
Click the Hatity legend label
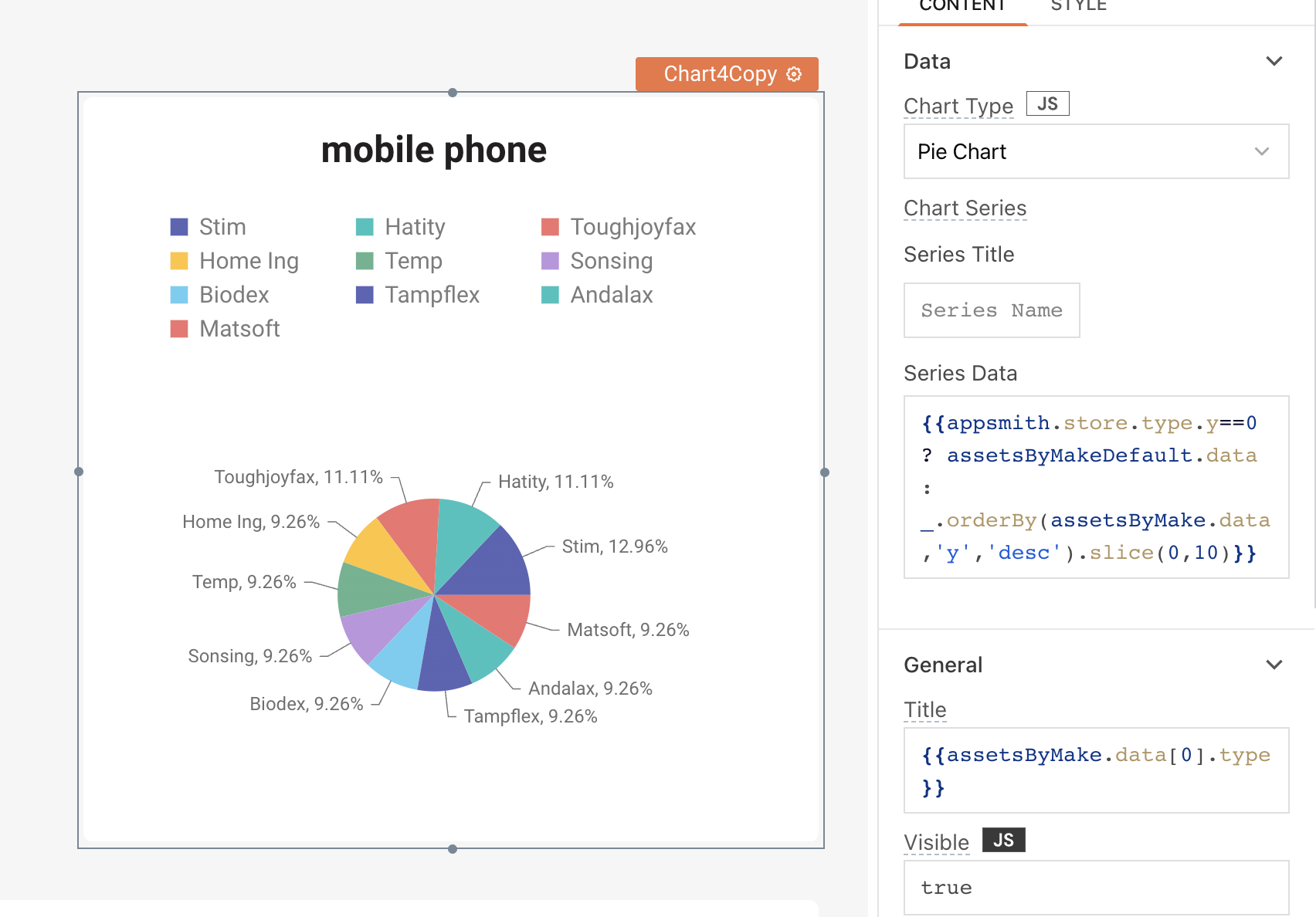pos(415,227)
